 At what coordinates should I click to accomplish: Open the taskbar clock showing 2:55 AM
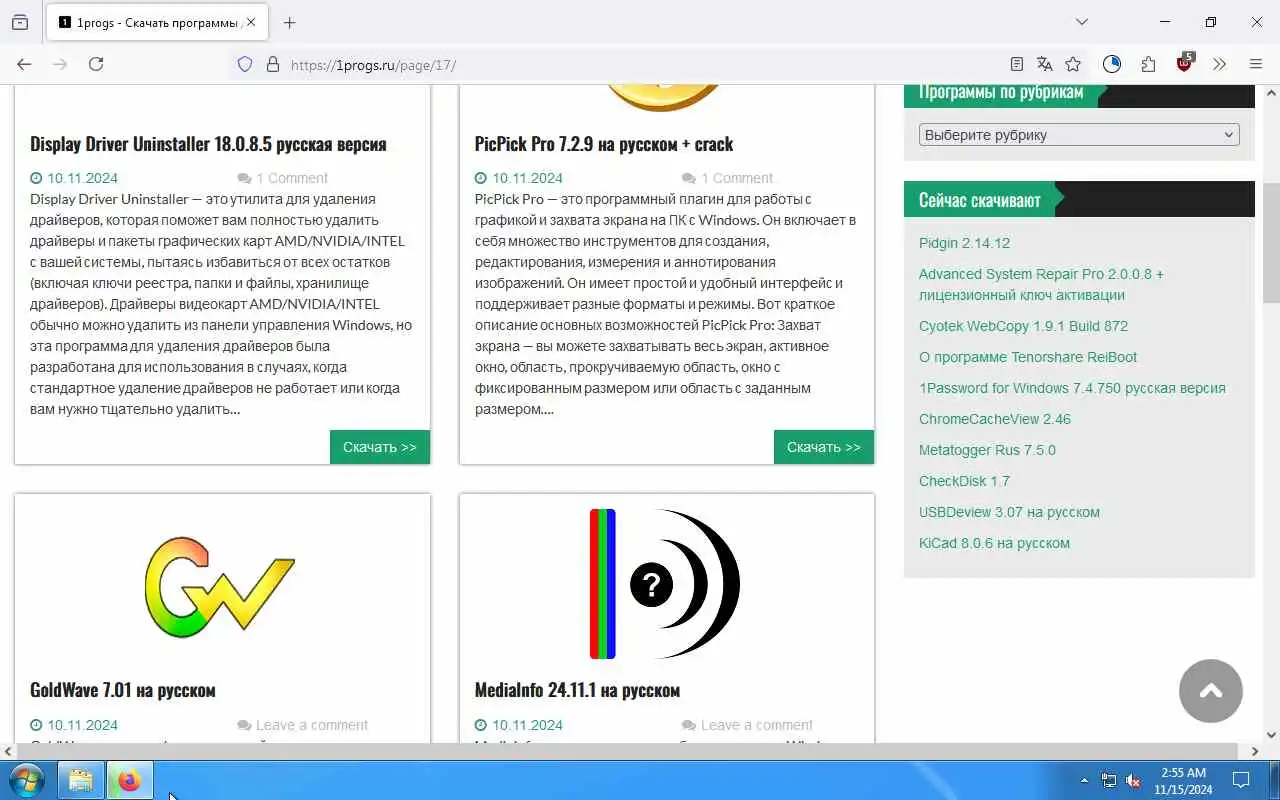(x=1183, y=780)
